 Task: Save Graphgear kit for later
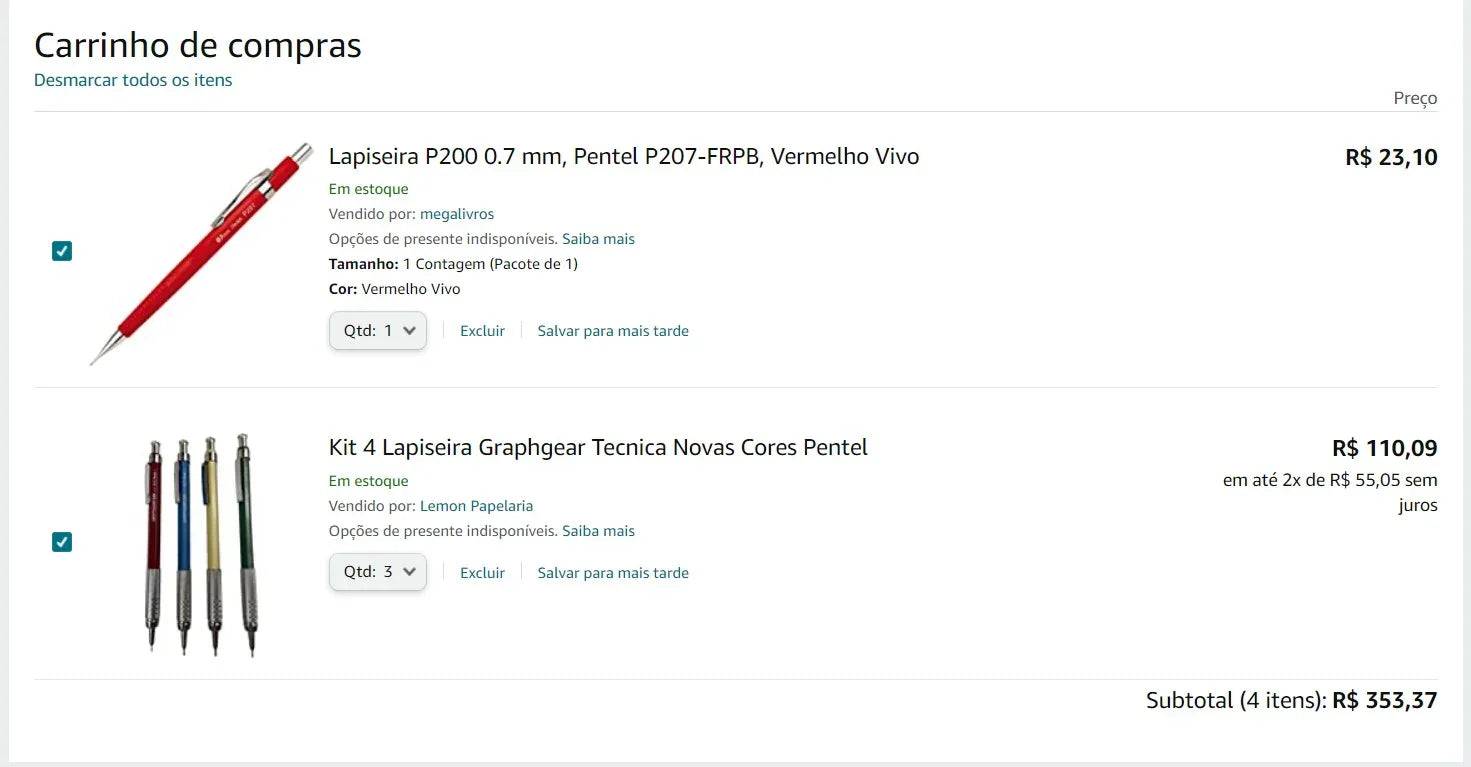[613, 573]
